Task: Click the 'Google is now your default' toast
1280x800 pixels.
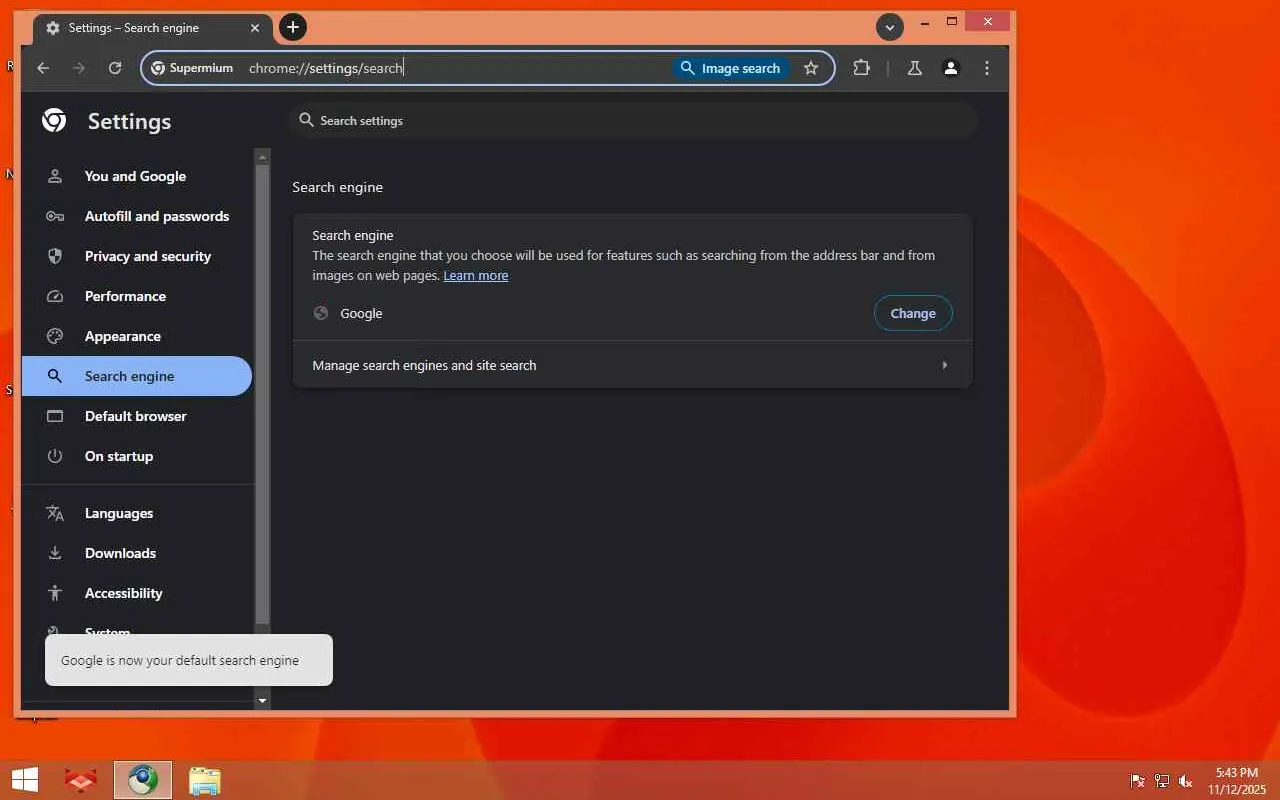Action: [189, 660]
